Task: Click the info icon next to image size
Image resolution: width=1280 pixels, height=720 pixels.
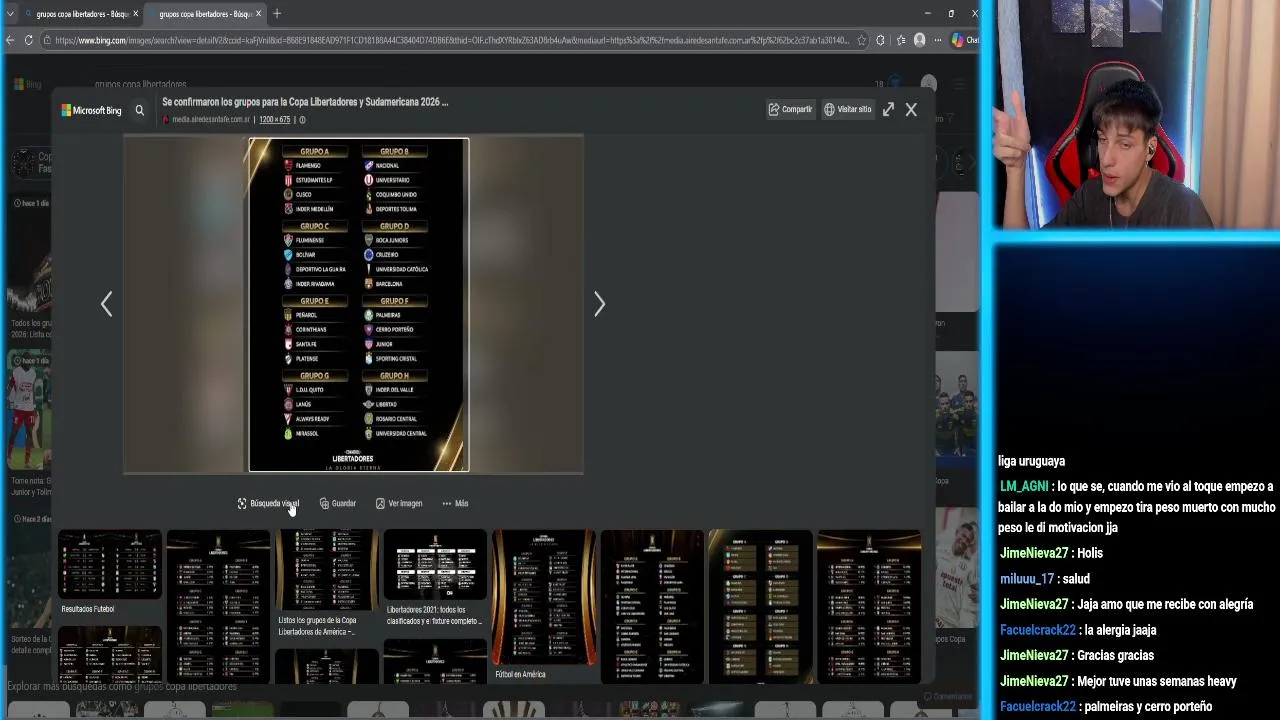Action: point(302,119)
